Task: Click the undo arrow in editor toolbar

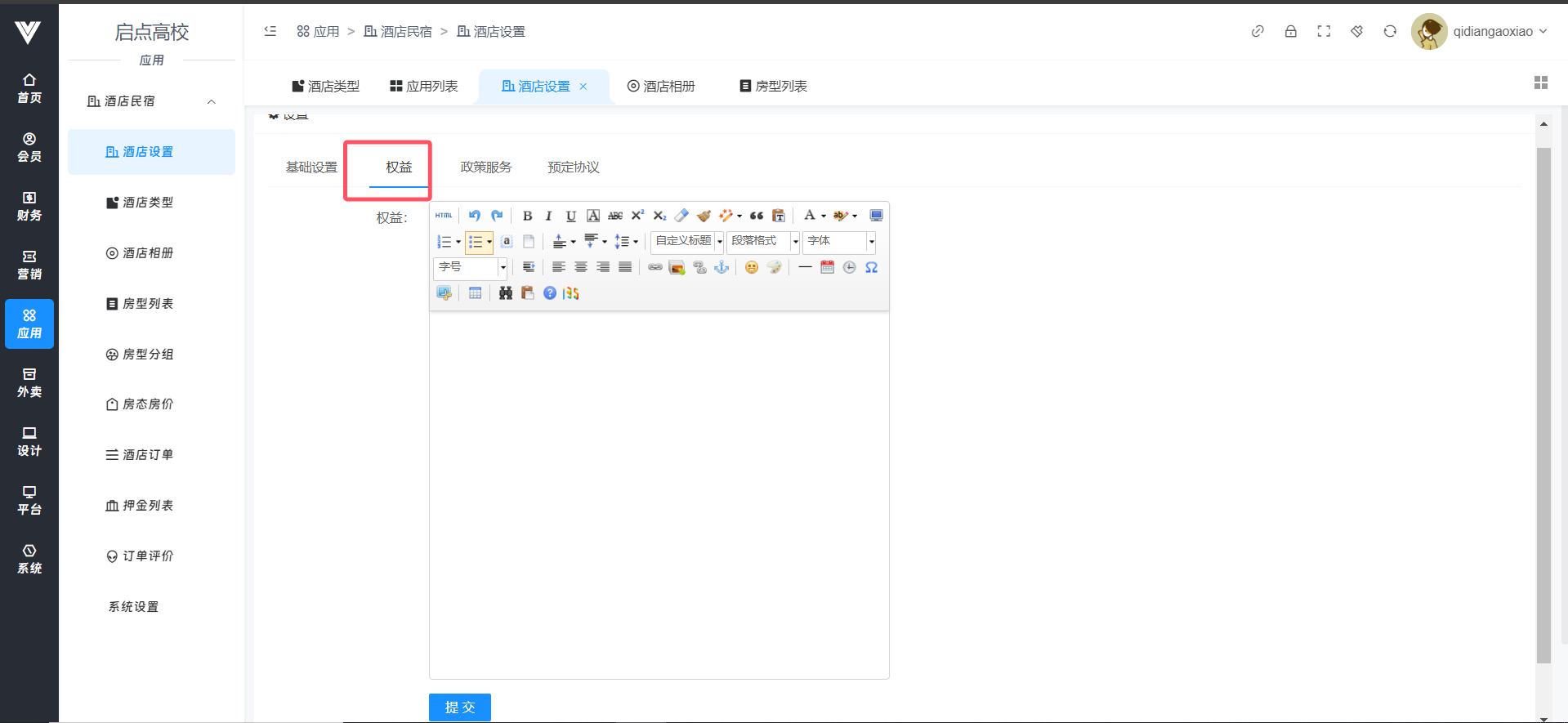Action: pyautogui.click(x=475, y=216)
